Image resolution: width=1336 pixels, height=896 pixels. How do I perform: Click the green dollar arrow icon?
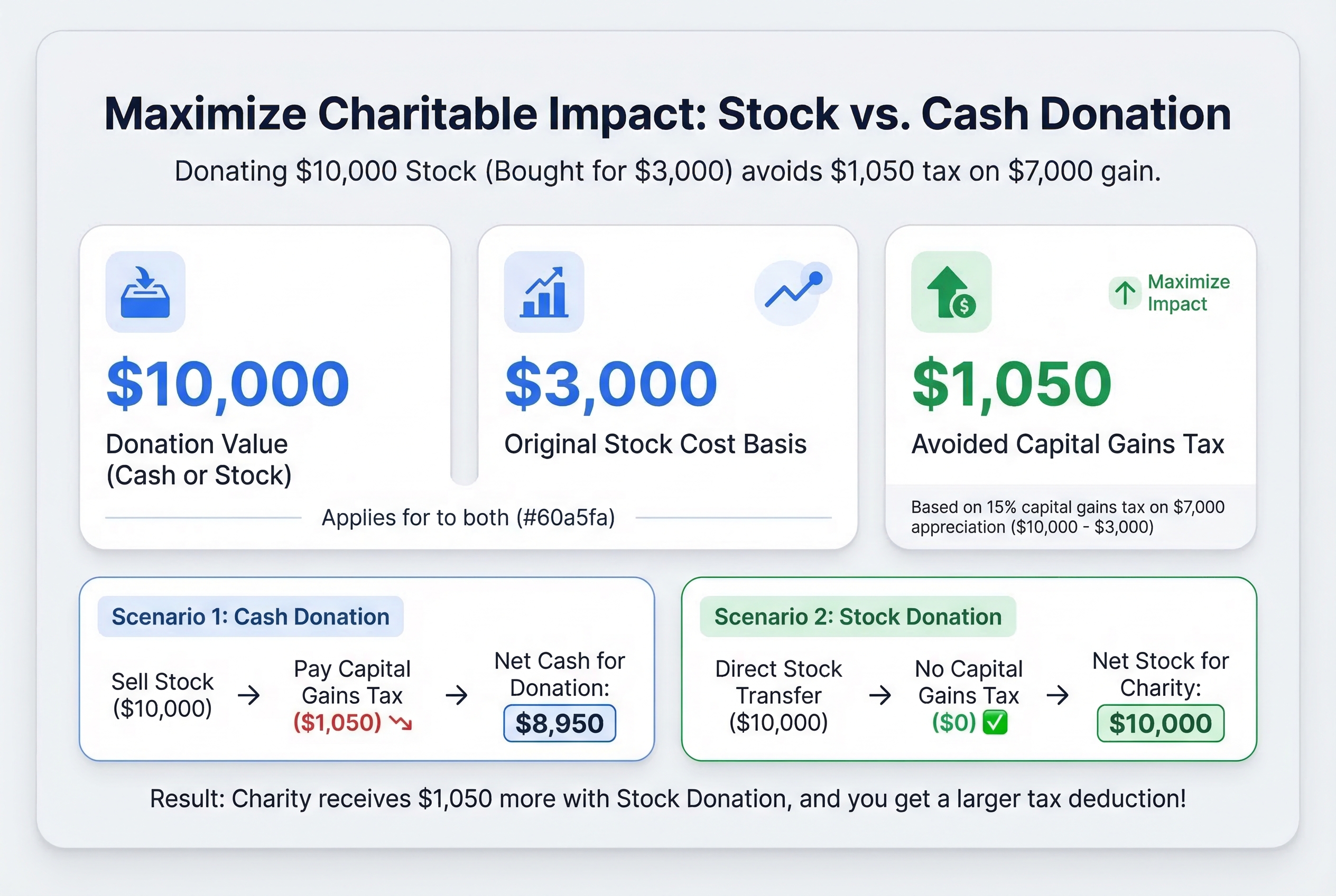click(x=951, y=292)
